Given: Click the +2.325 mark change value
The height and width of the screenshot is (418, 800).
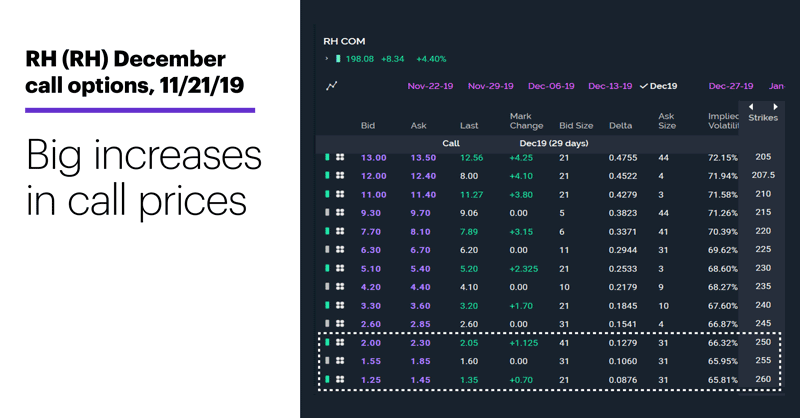Looking at the screenshot, I should [523, 269].
